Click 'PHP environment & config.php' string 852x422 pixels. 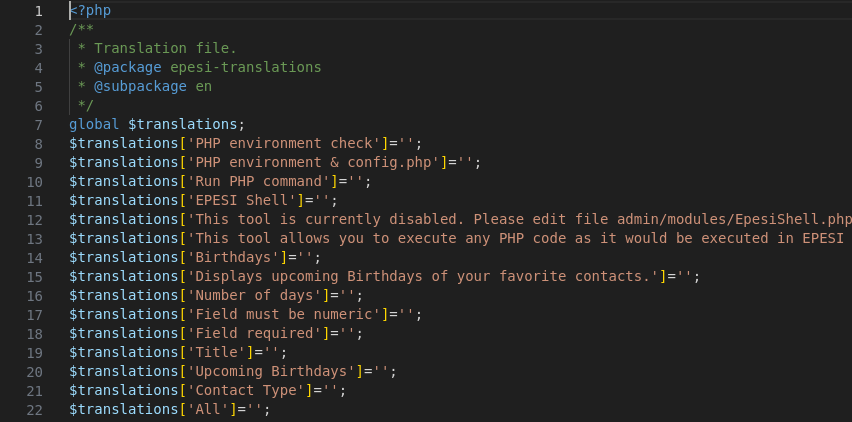pyautogui.click(x=314, y=163)
